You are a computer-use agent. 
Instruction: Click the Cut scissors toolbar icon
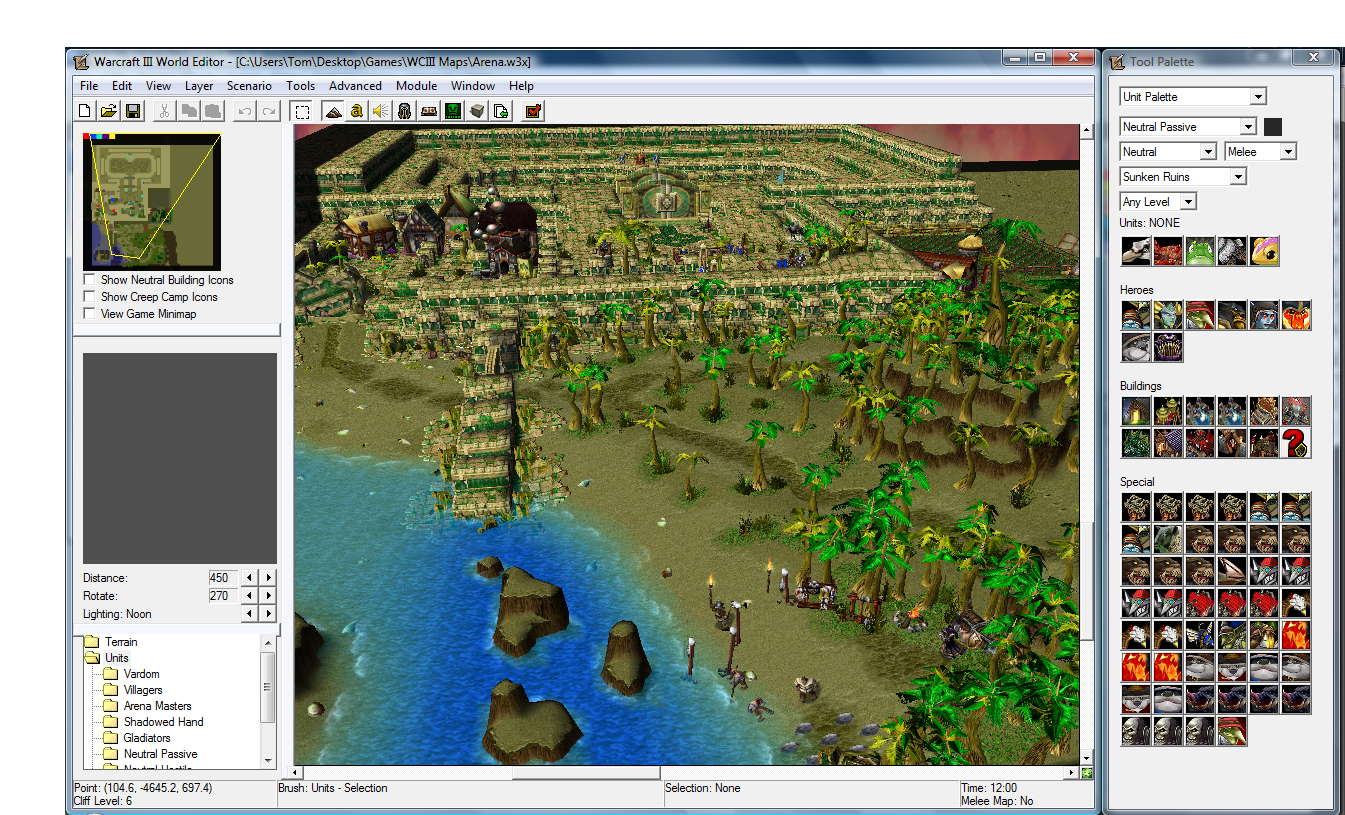[163, 110]
